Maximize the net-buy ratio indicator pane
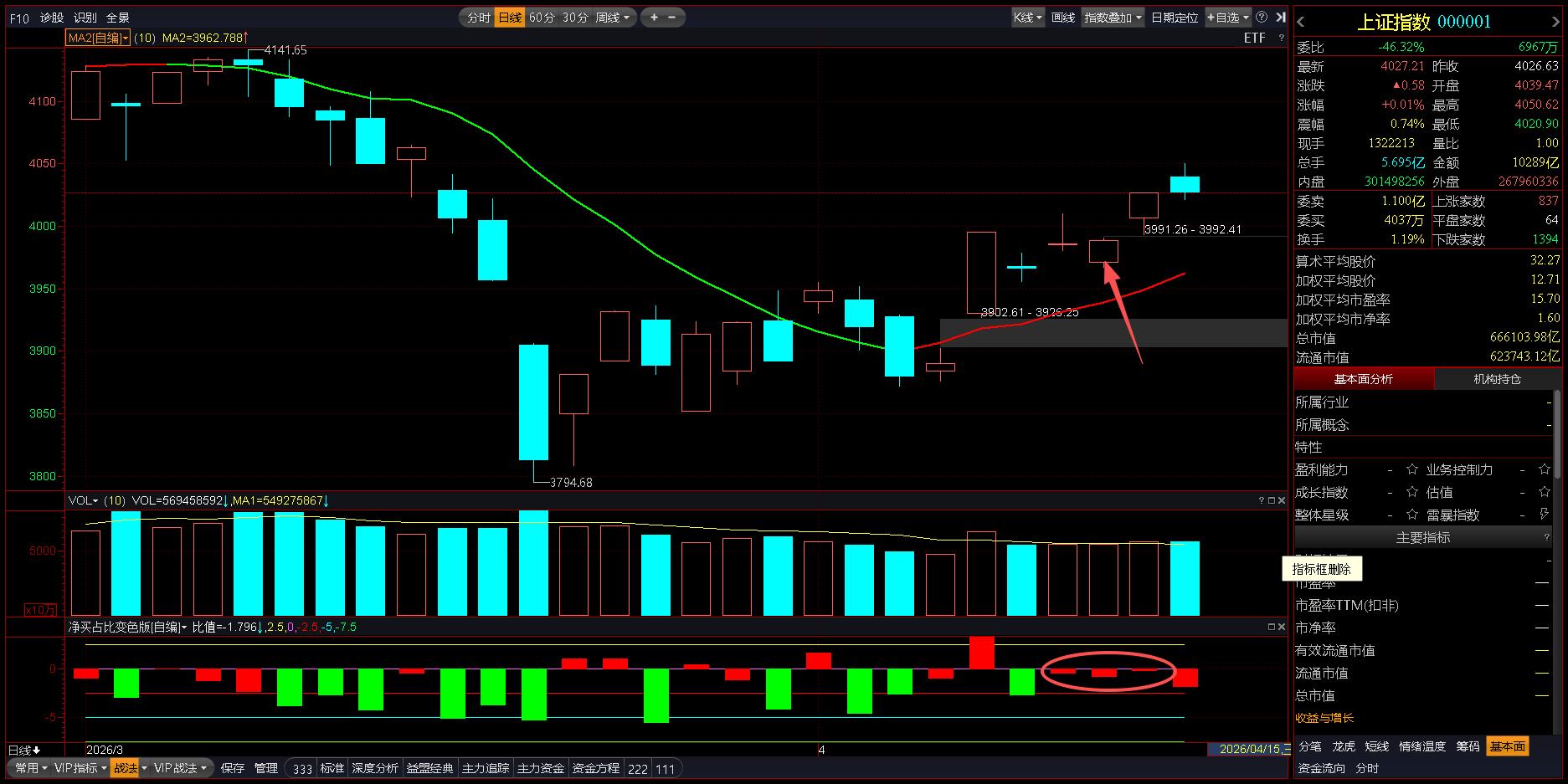Image resolution: width=1568 pixels, height=784 pixels. tap(1271, 627)
